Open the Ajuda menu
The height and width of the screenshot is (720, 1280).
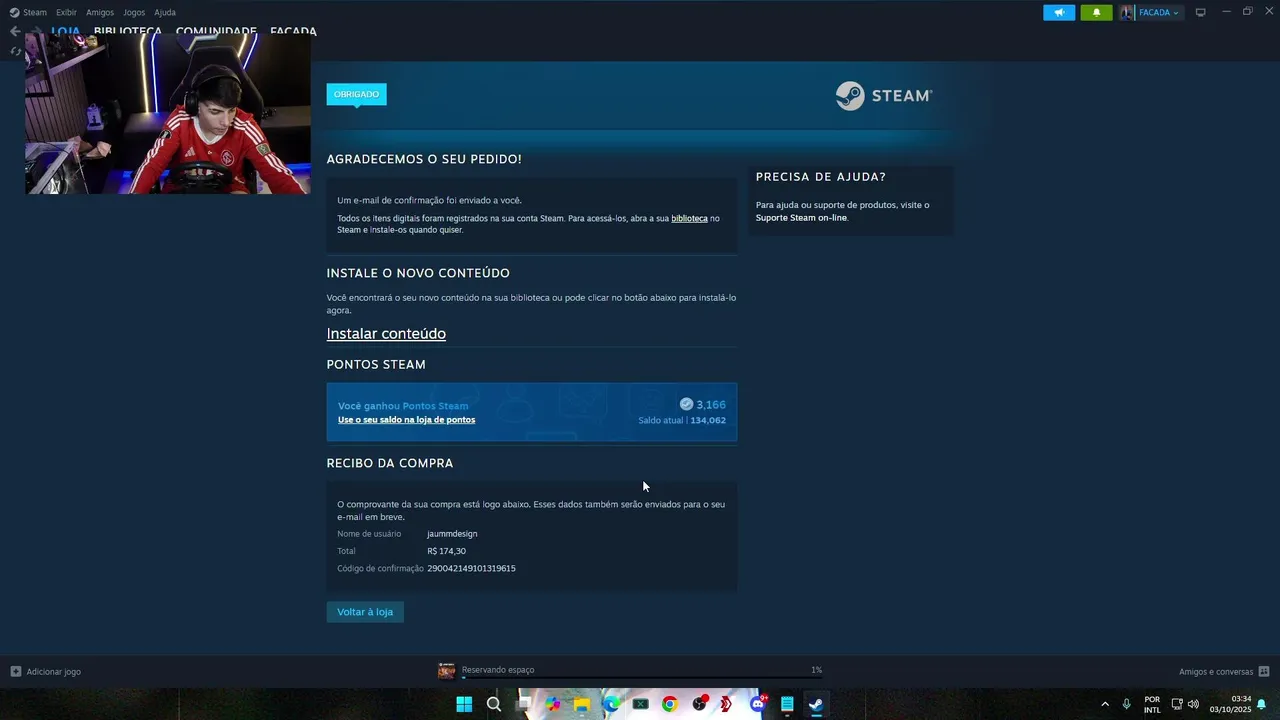[165, 12]
